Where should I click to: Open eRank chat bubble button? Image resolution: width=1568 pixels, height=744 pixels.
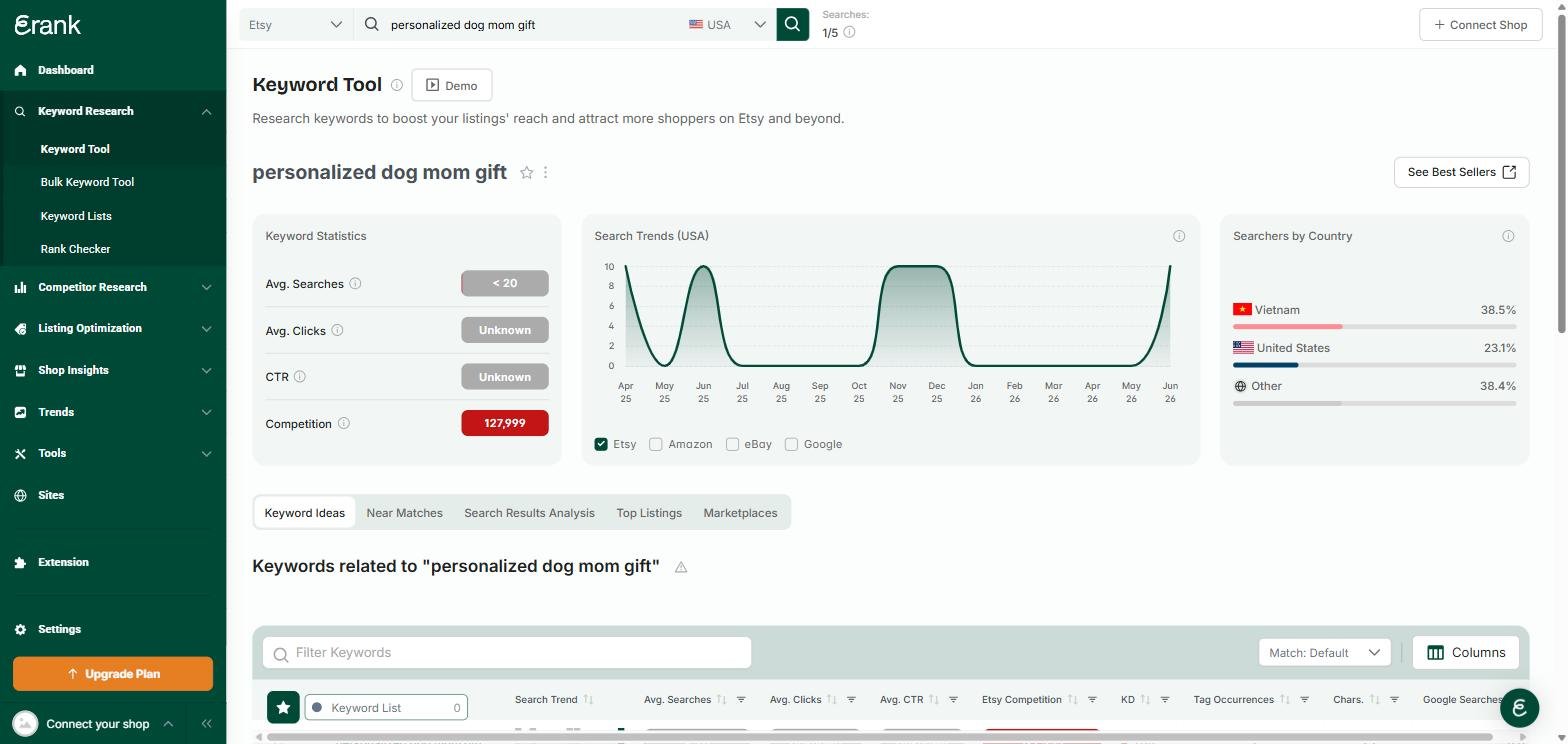(1519, 708)
